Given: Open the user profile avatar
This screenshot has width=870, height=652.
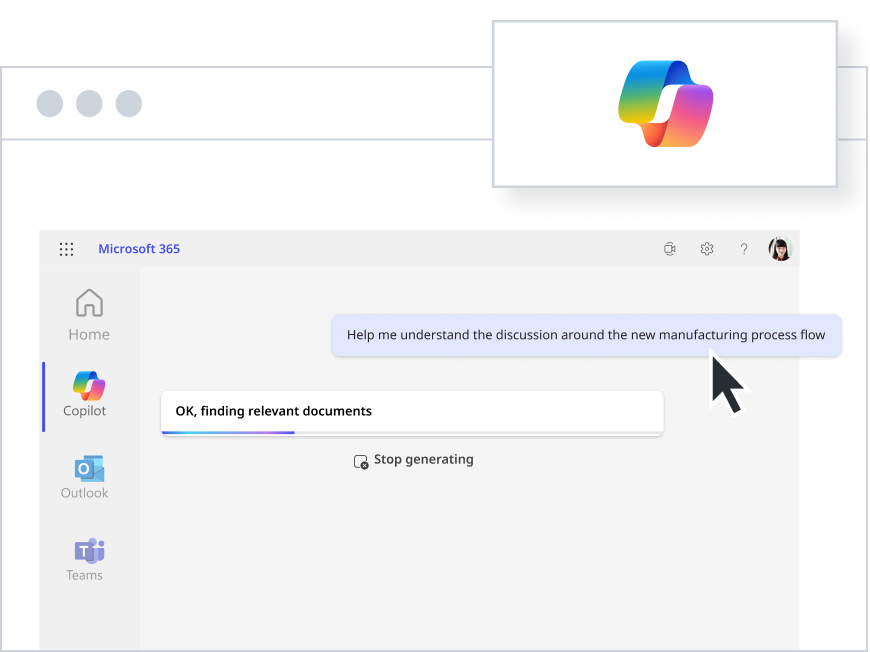Looking at the screenshot, I should tap(780, 249).
